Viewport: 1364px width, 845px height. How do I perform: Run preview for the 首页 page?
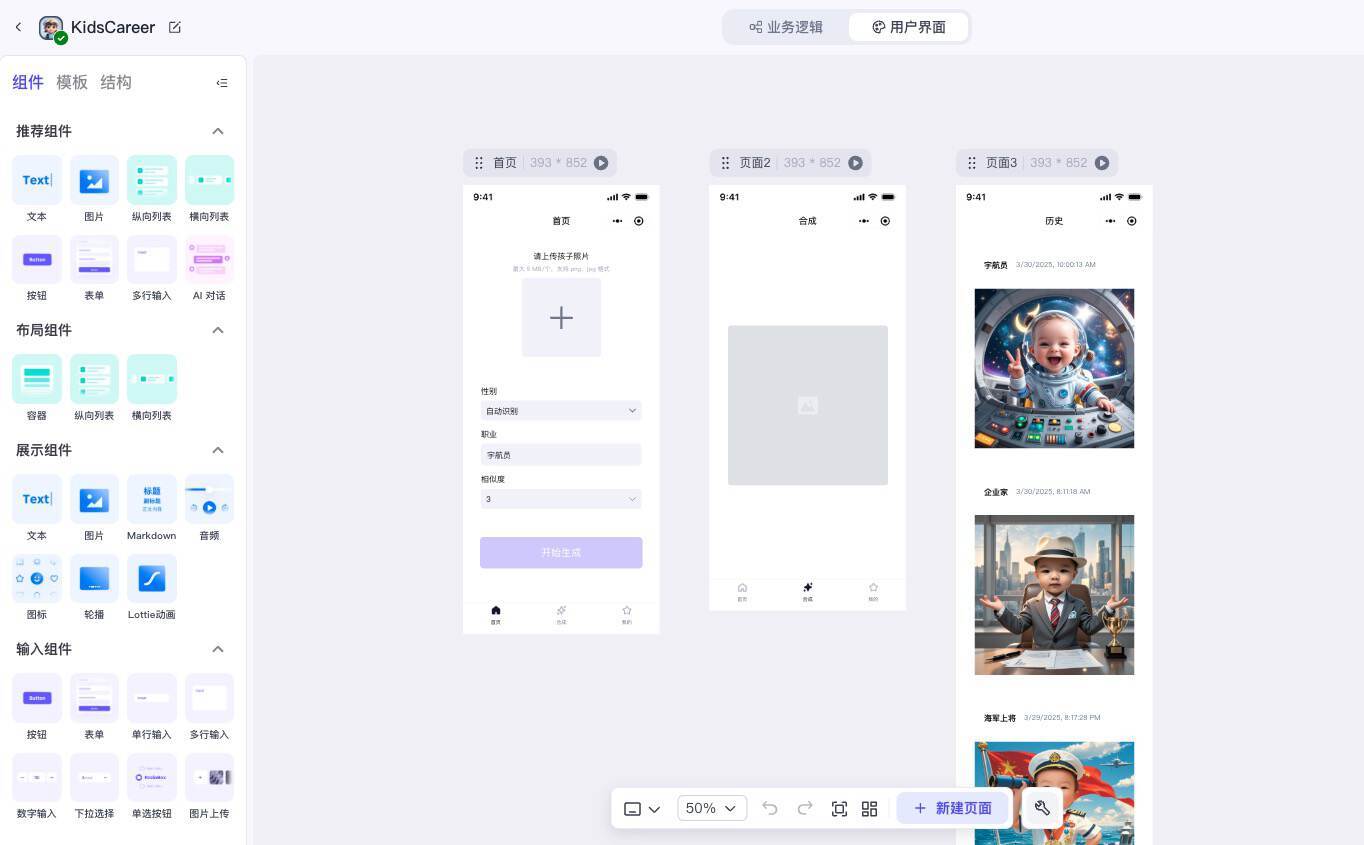tap(601, 162)
